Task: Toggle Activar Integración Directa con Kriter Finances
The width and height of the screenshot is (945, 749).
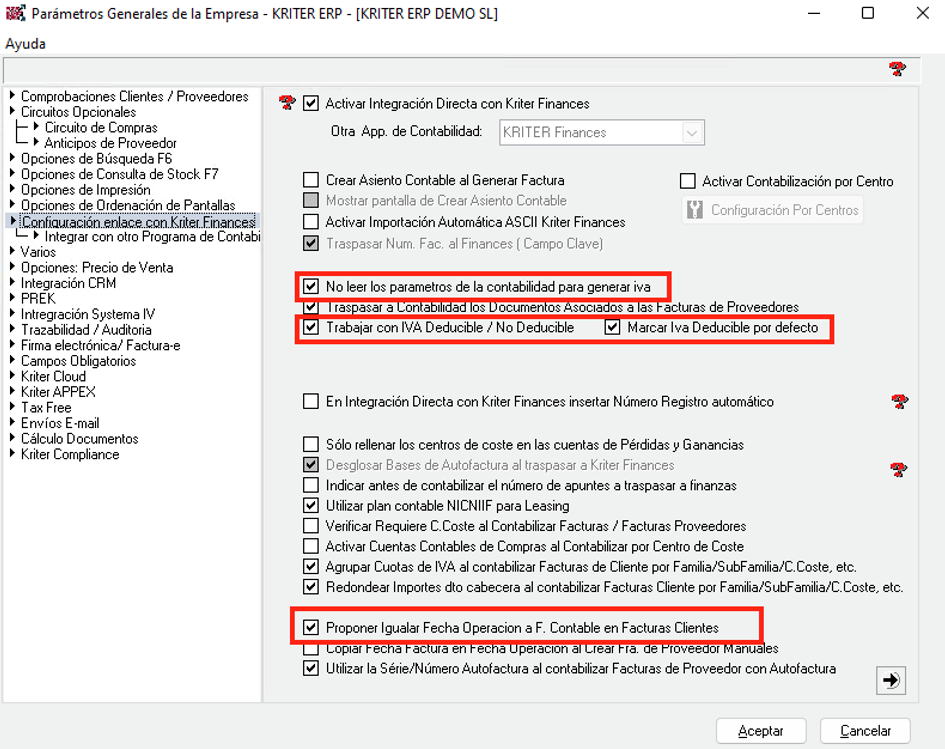Action: pos(311,103)
